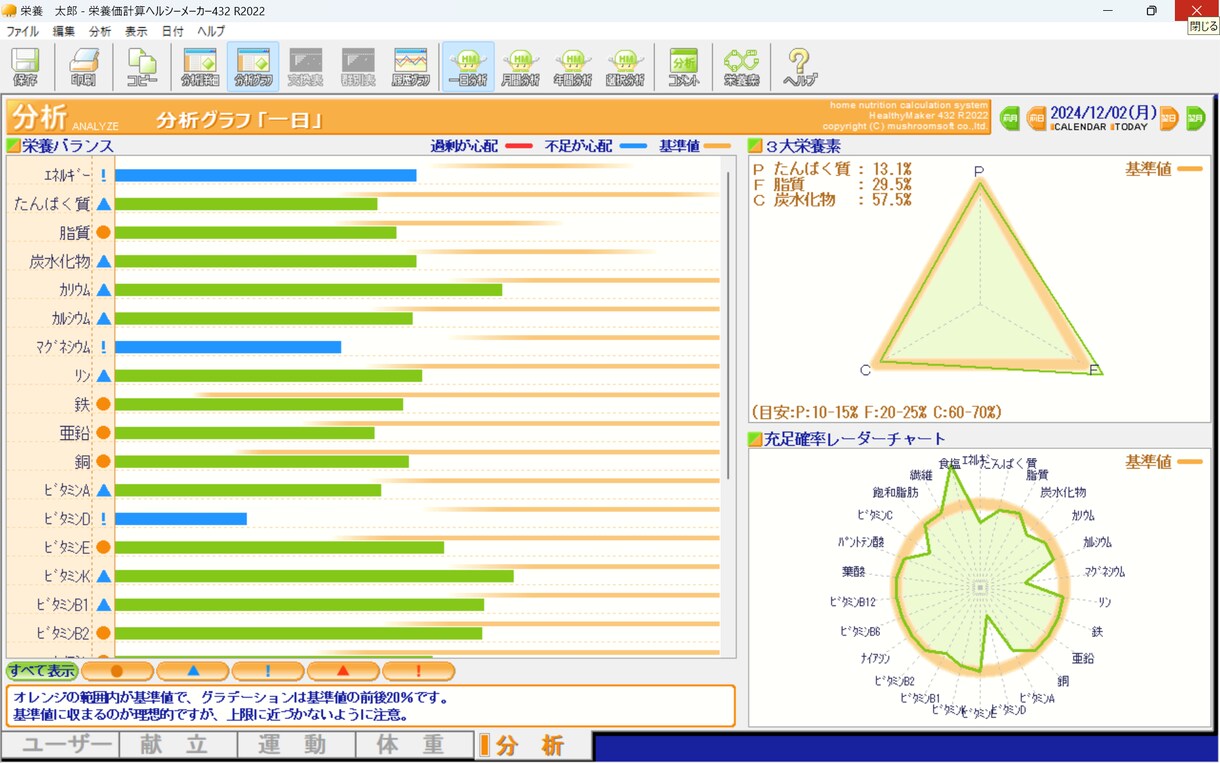Open the 履歴グラフ history graph
The width and height of the screenshot is (1220, 763).
click(x=410, y=66)
